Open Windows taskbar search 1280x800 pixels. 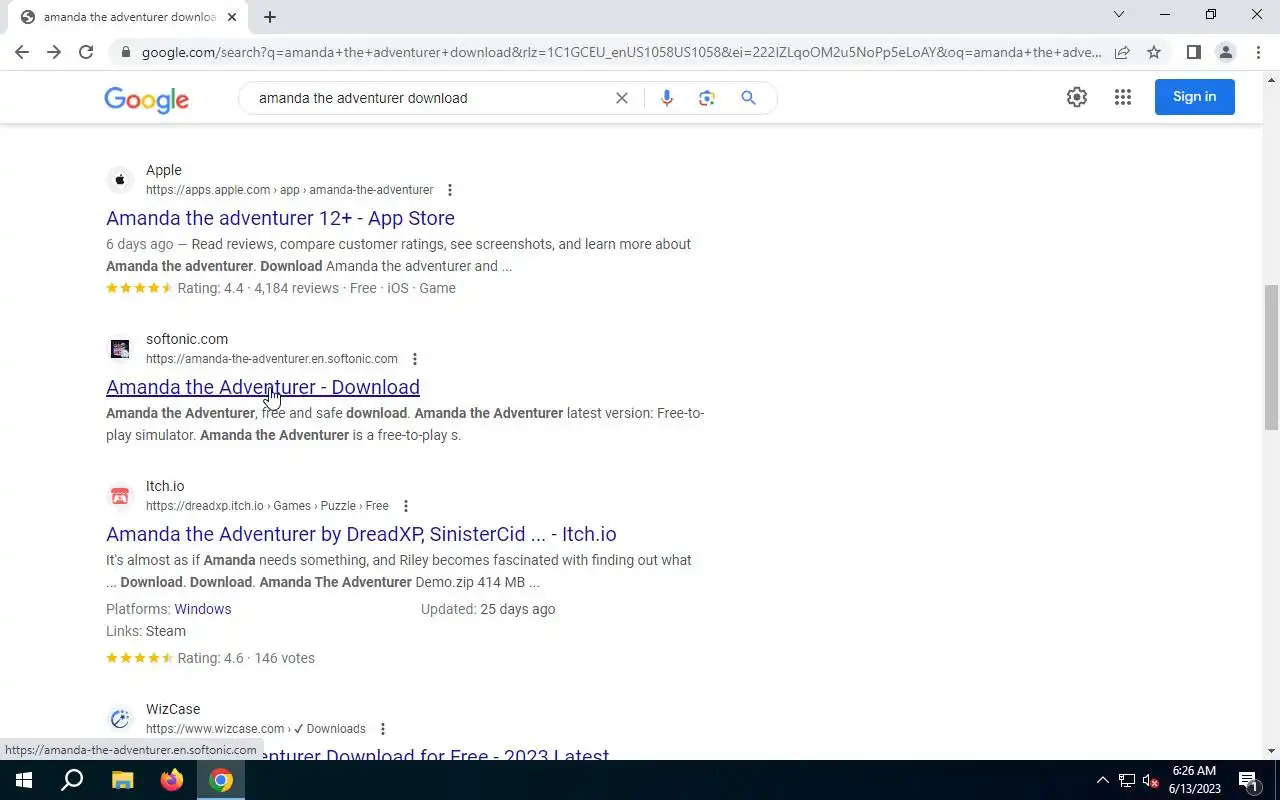[72, 780]
